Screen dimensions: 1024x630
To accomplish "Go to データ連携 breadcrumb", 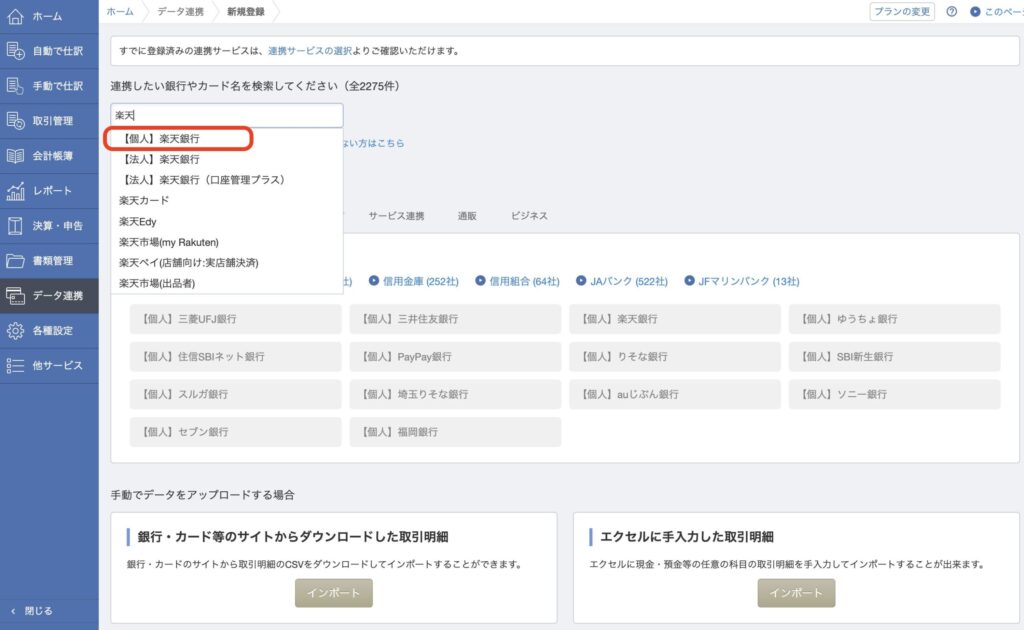I will (x=180, y=12).
